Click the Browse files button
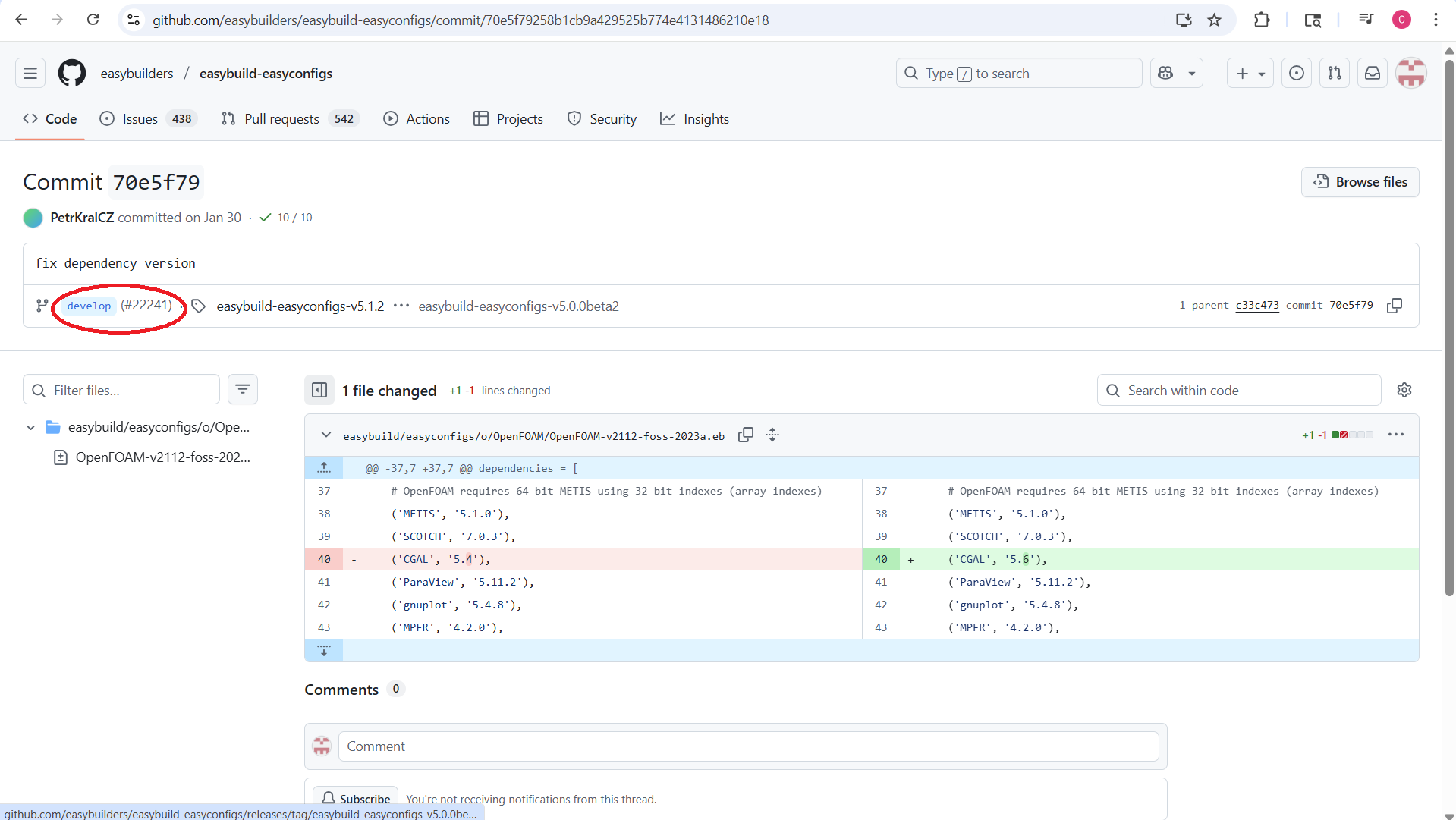 tap(1360, 182)
